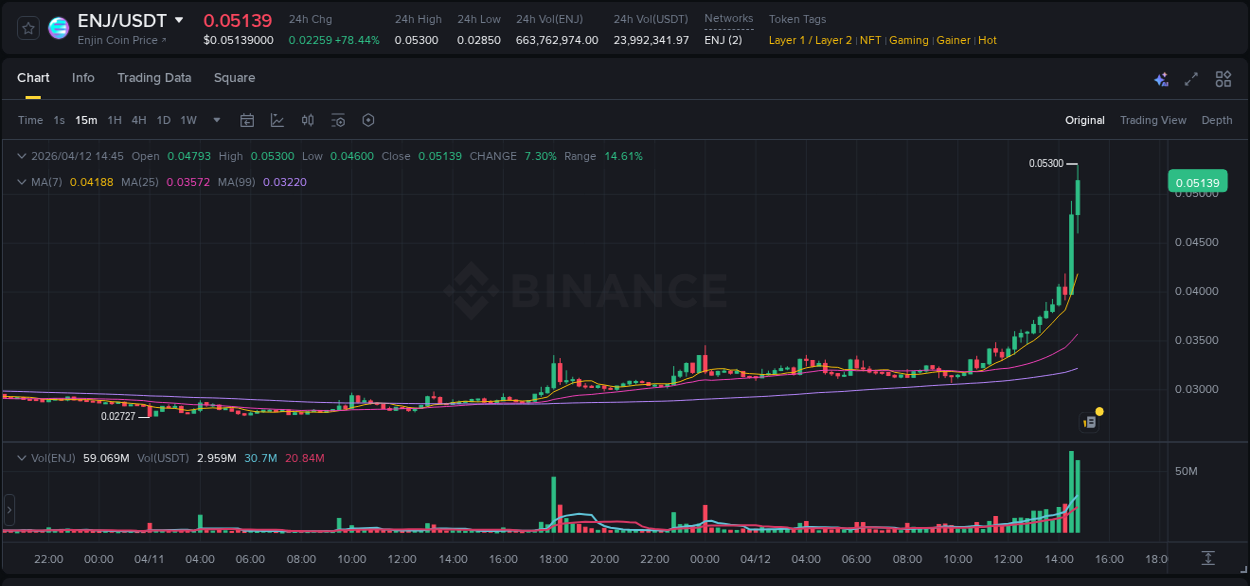Open the chart settings hexagon icon
Viewport: 1250px width, 586px height.
click(368, 120)
